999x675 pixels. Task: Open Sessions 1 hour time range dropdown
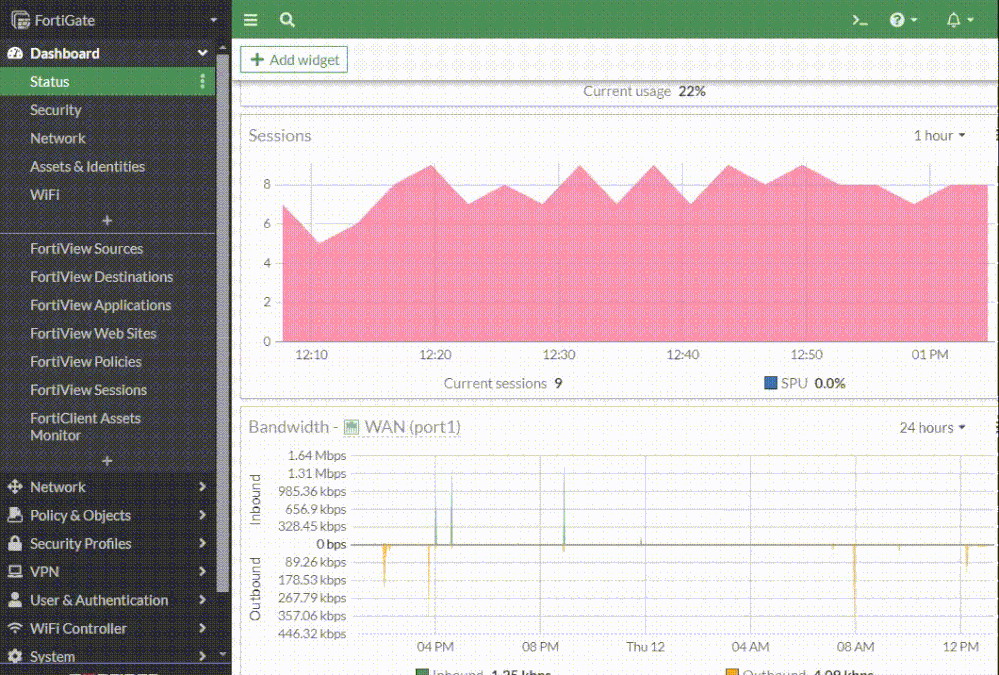click(940, 136)
